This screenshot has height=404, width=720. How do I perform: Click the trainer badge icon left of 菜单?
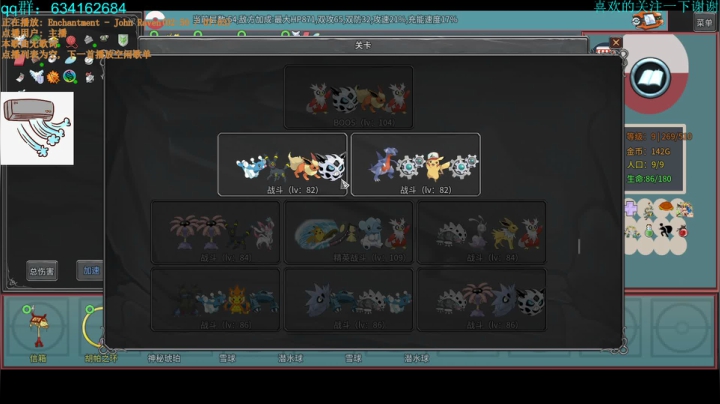(648, 21)
